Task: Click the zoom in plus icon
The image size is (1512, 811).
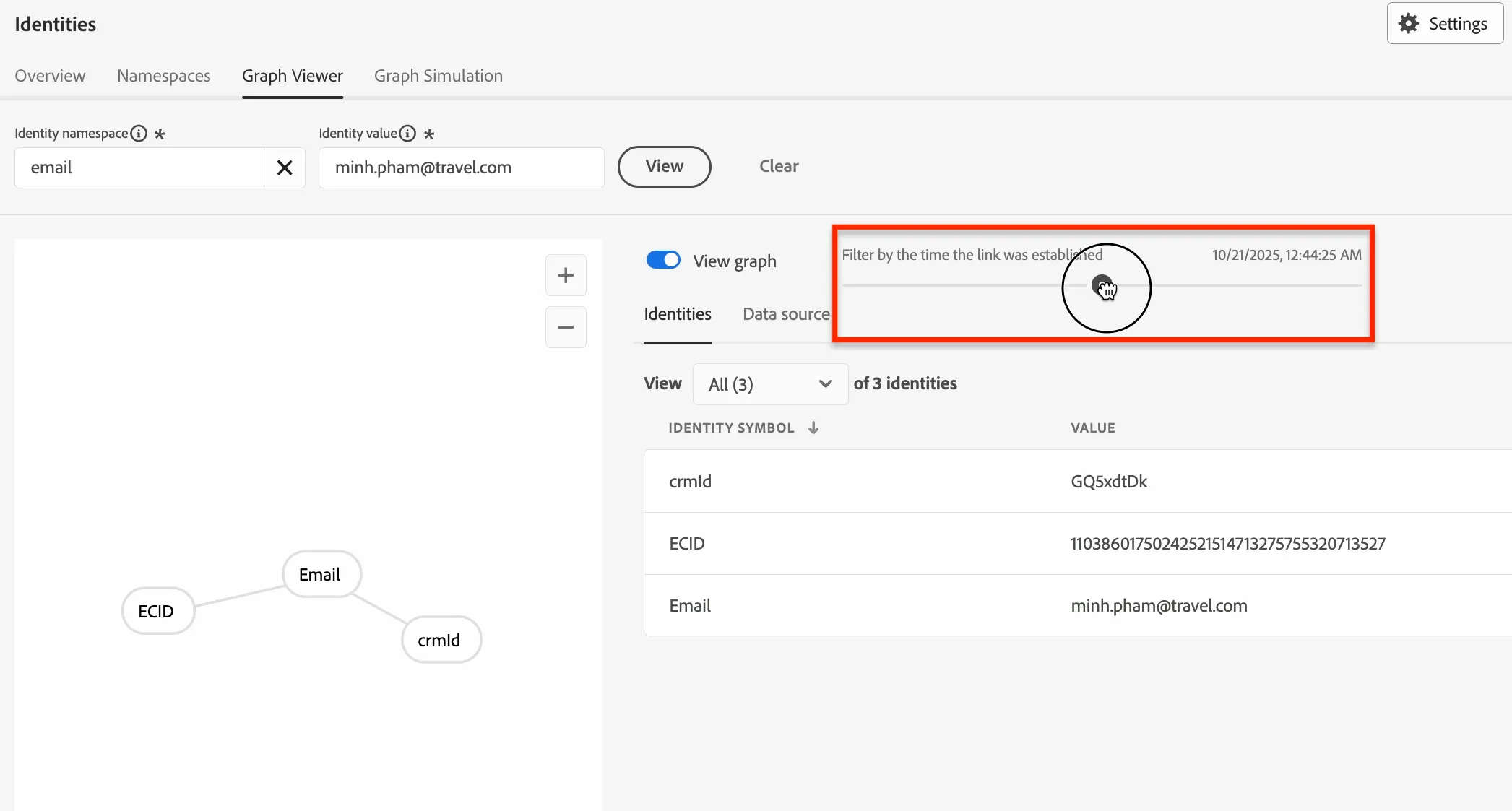Action: point(566,275)
